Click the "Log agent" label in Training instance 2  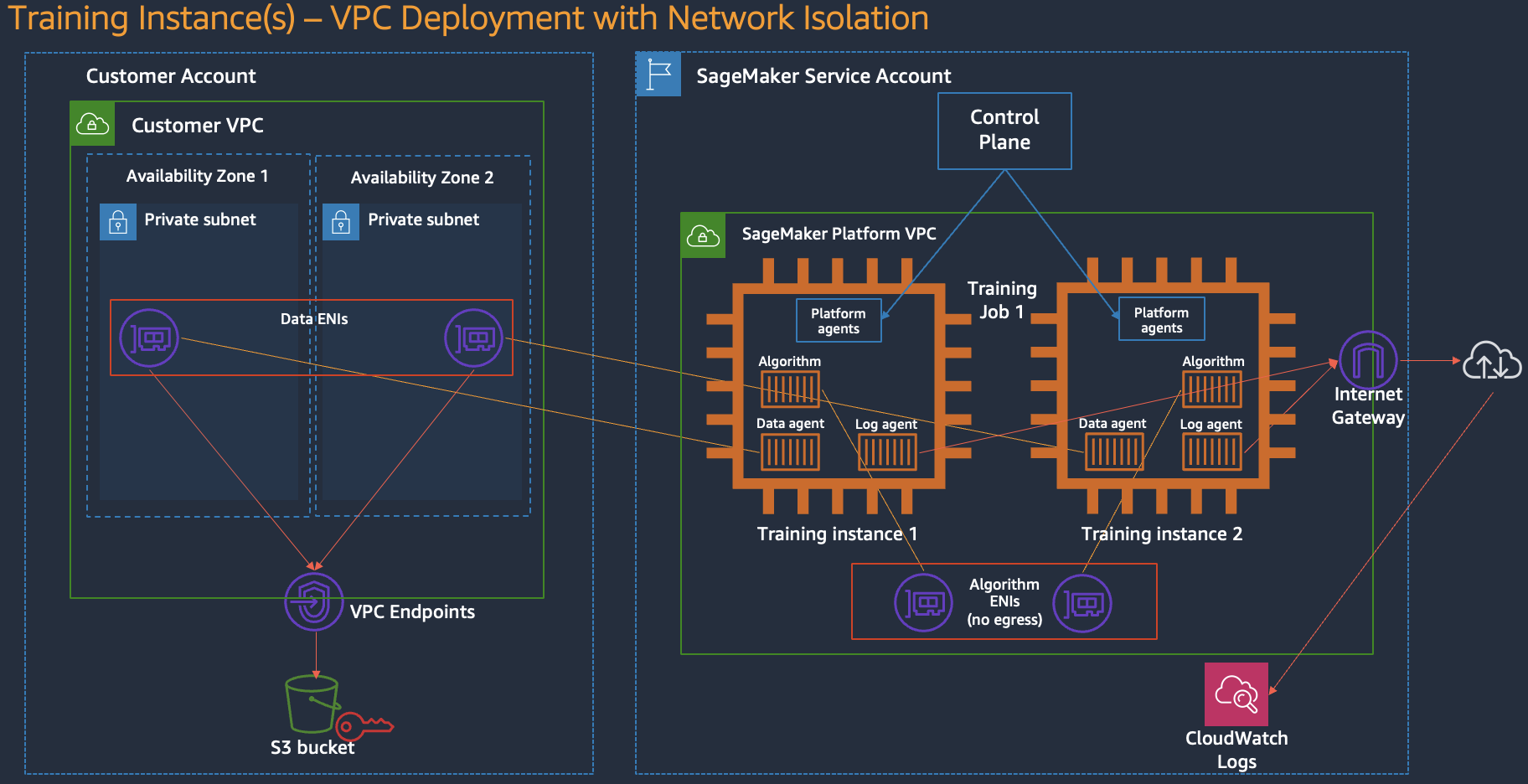point(1211,425)
